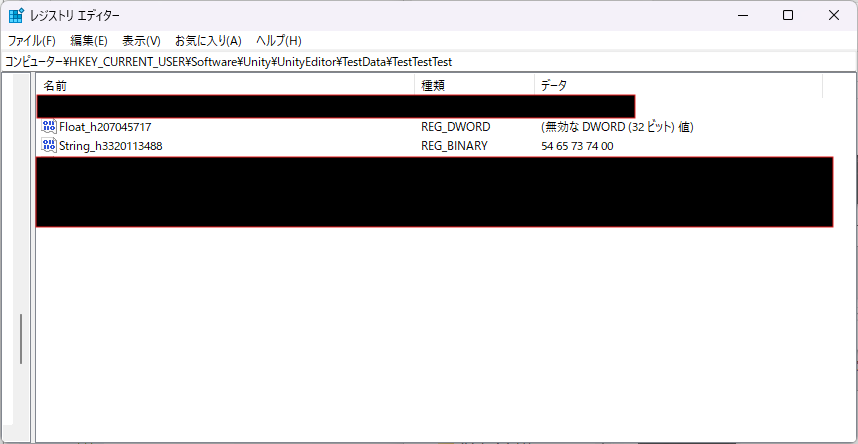Open the ファイル(F) menu
The image size is (858, 444).
pyautogui.click(x=32, y=41)
